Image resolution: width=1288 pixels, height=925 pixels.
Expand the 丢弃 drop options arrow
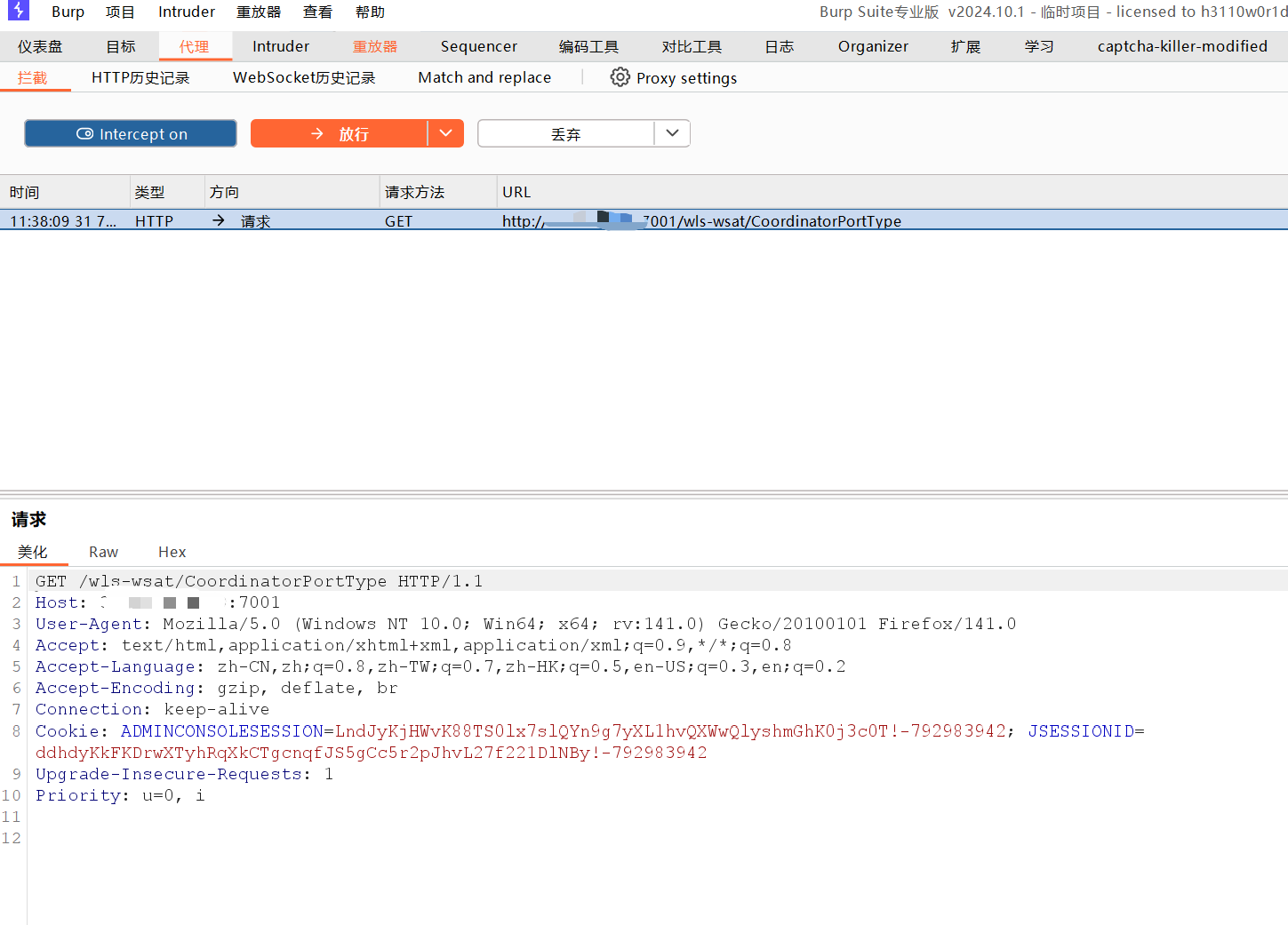coord(673,133)
